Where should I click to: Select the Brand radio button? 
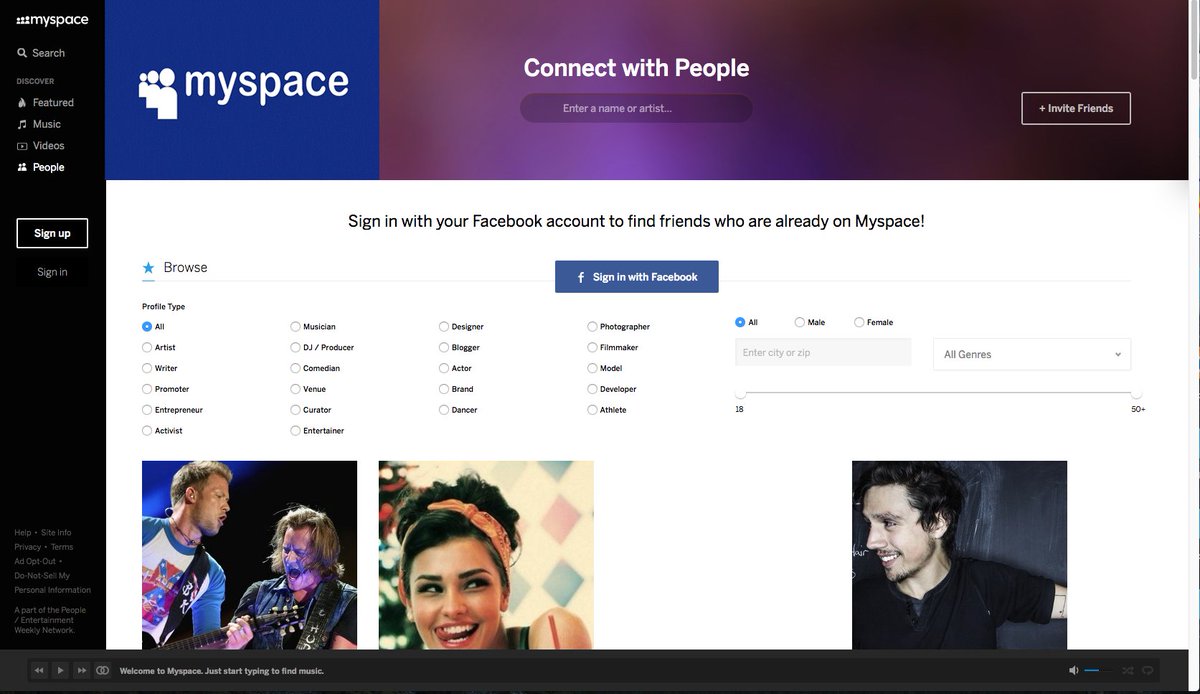tap(443, 389)
